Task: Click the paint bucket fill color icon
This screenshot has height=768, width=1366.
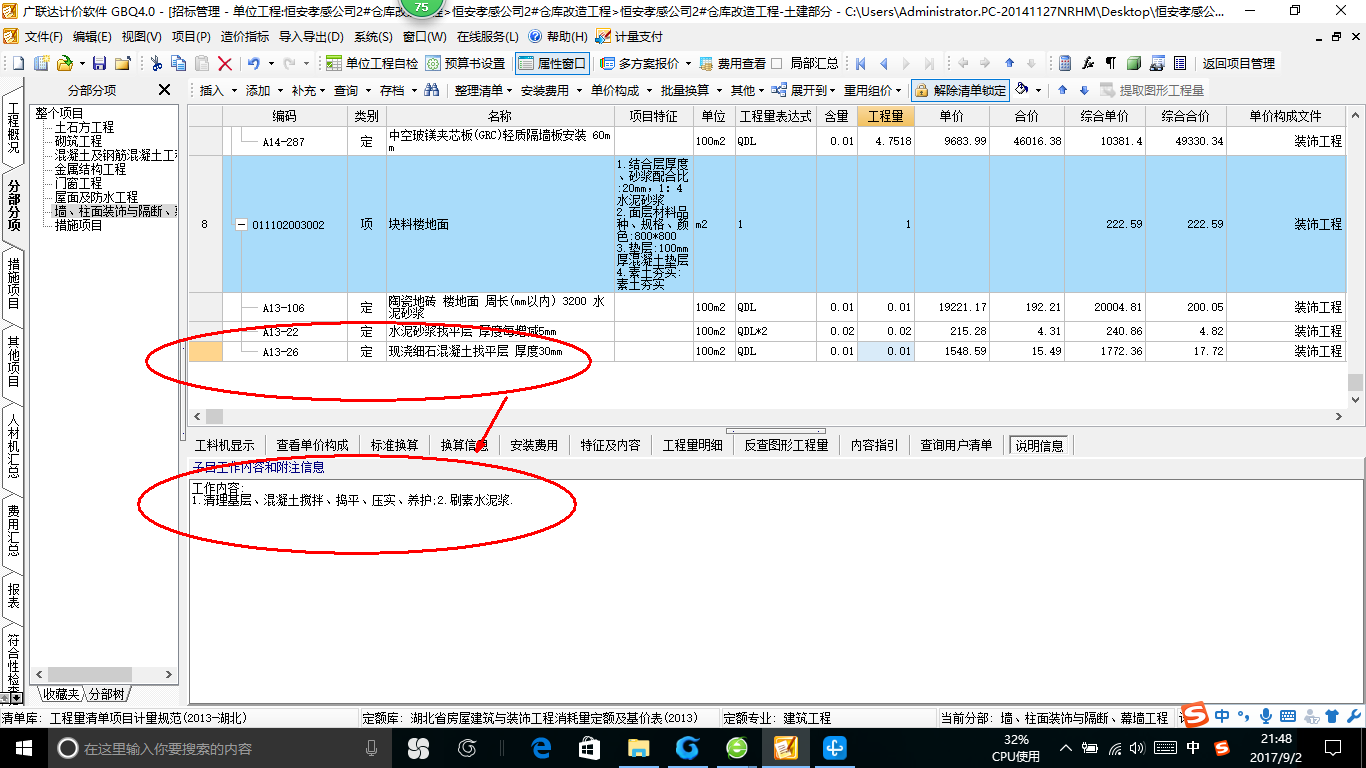Action: pyautogui.click(x=1021, y=90)
